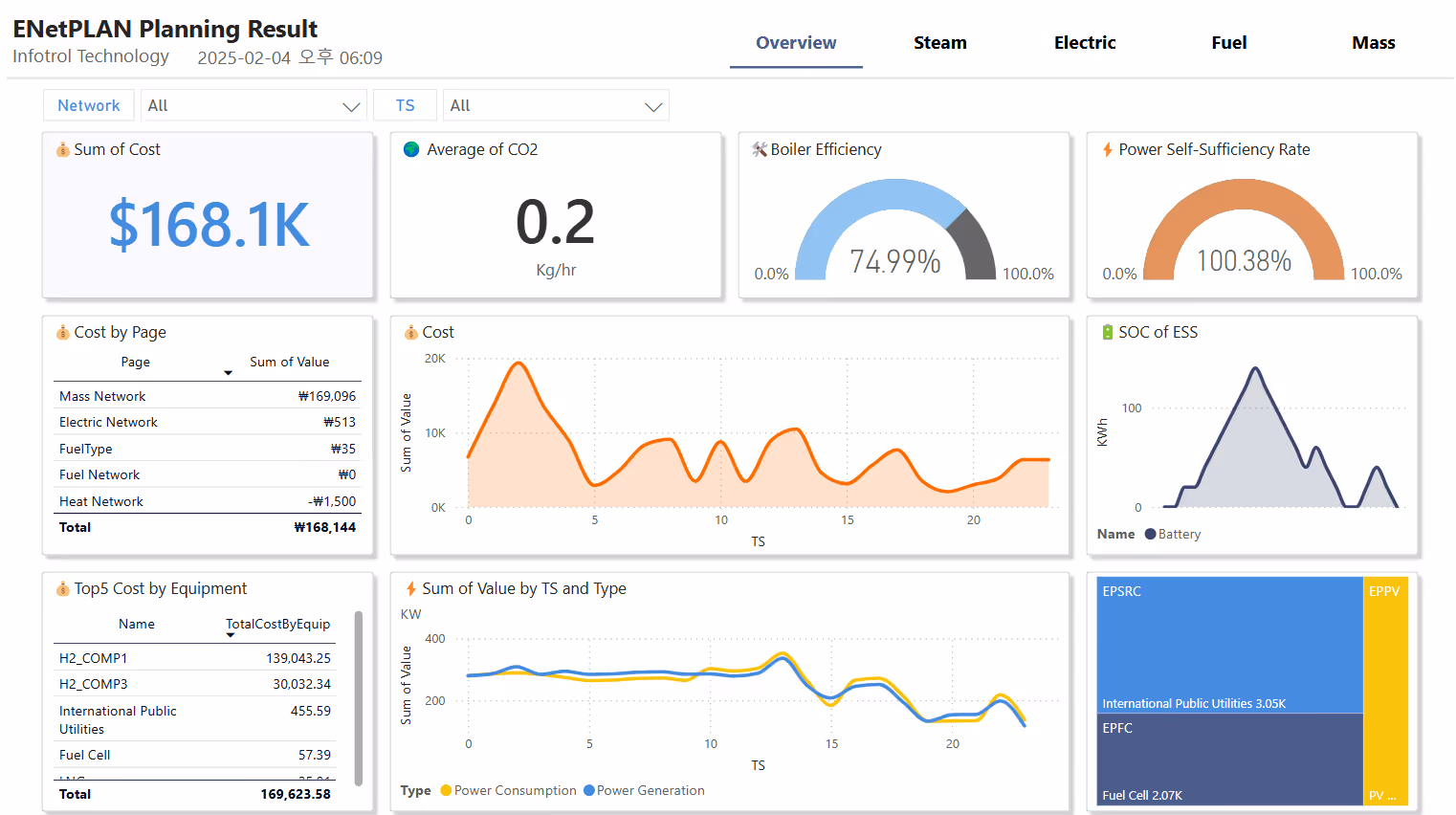This screenshot has height=815, width=1456.
Task: Click the money bag icon beside Top5 Cost by Equipment
Action: click(x=63, y=588)
